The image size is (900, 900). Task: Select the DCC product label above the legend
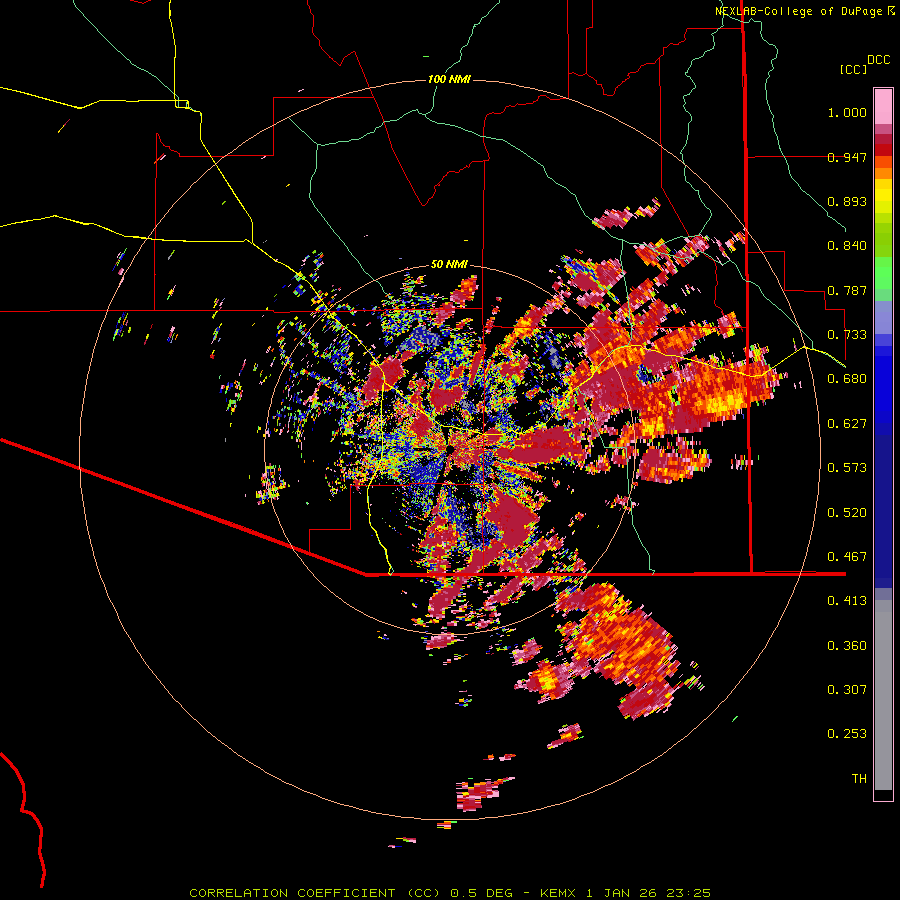coord(878,60)
